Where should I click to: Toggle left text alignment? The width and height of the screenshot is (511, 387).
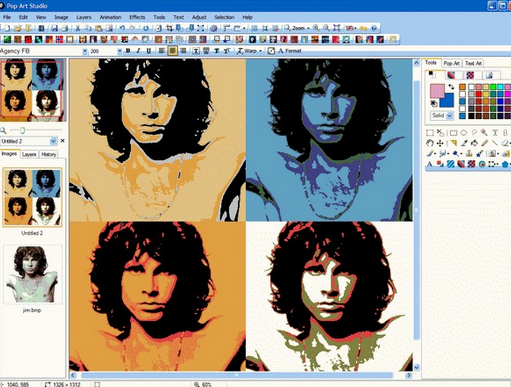click(162, 51)
